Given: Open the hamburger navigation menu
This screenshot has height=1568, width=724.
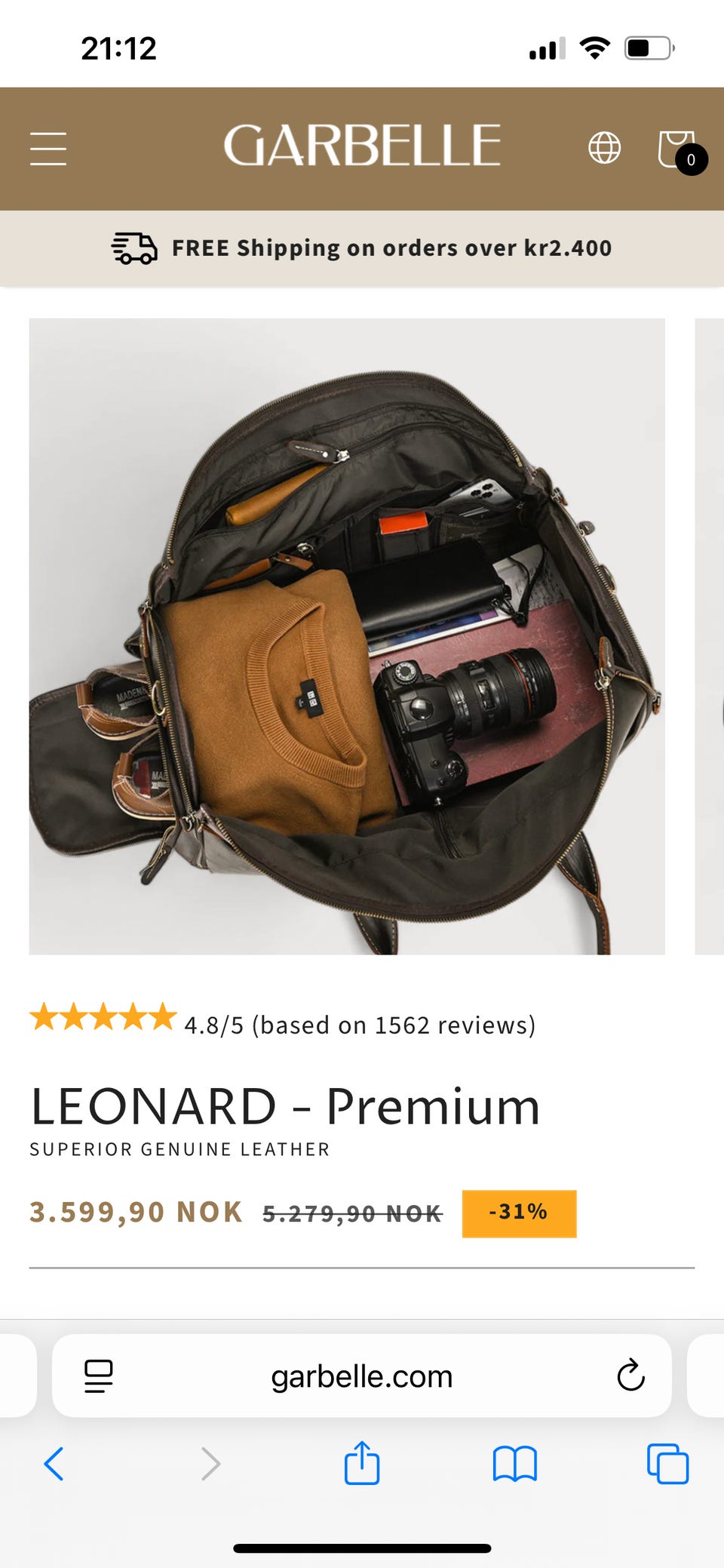Looking at the screenshot, I should point(48,148).
